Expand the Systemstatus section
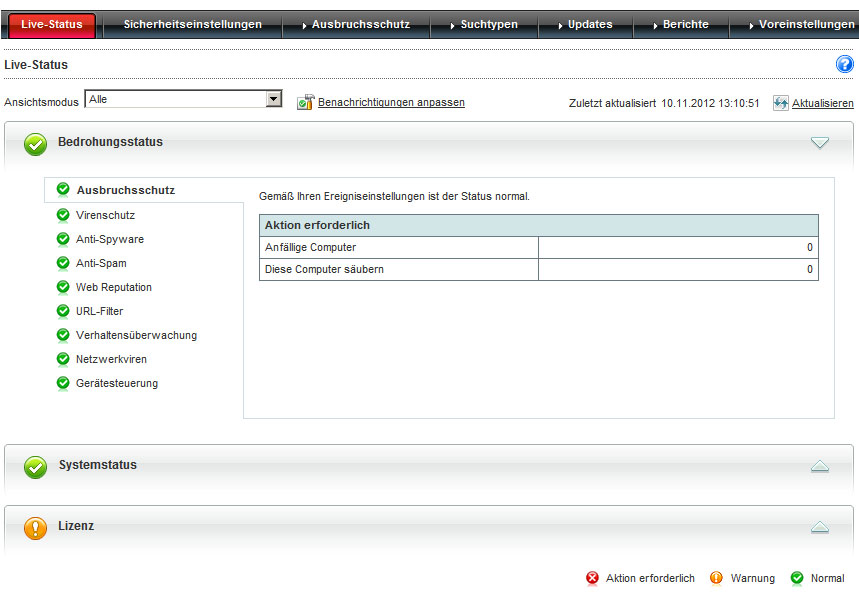Image resolution: width=859 pixels, height=593 pixels. [820, 466]
